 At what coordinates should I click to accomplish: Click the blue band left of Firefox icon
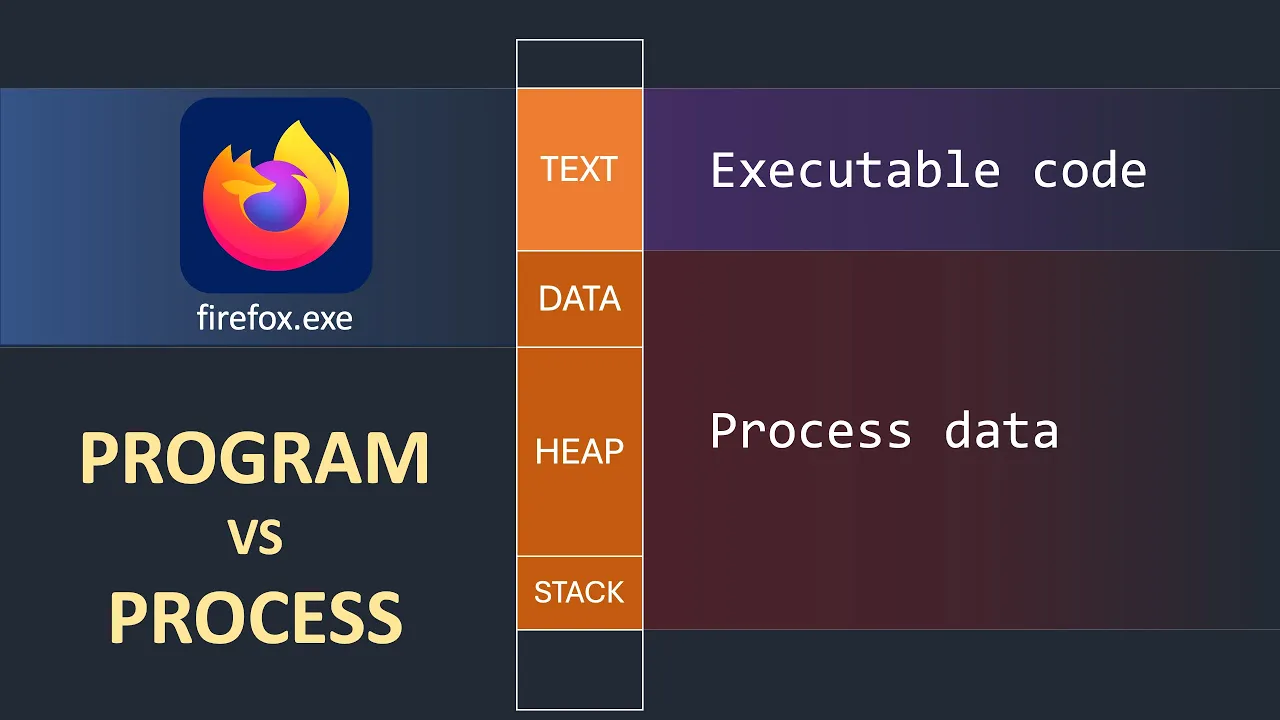[x=90, y=217]
